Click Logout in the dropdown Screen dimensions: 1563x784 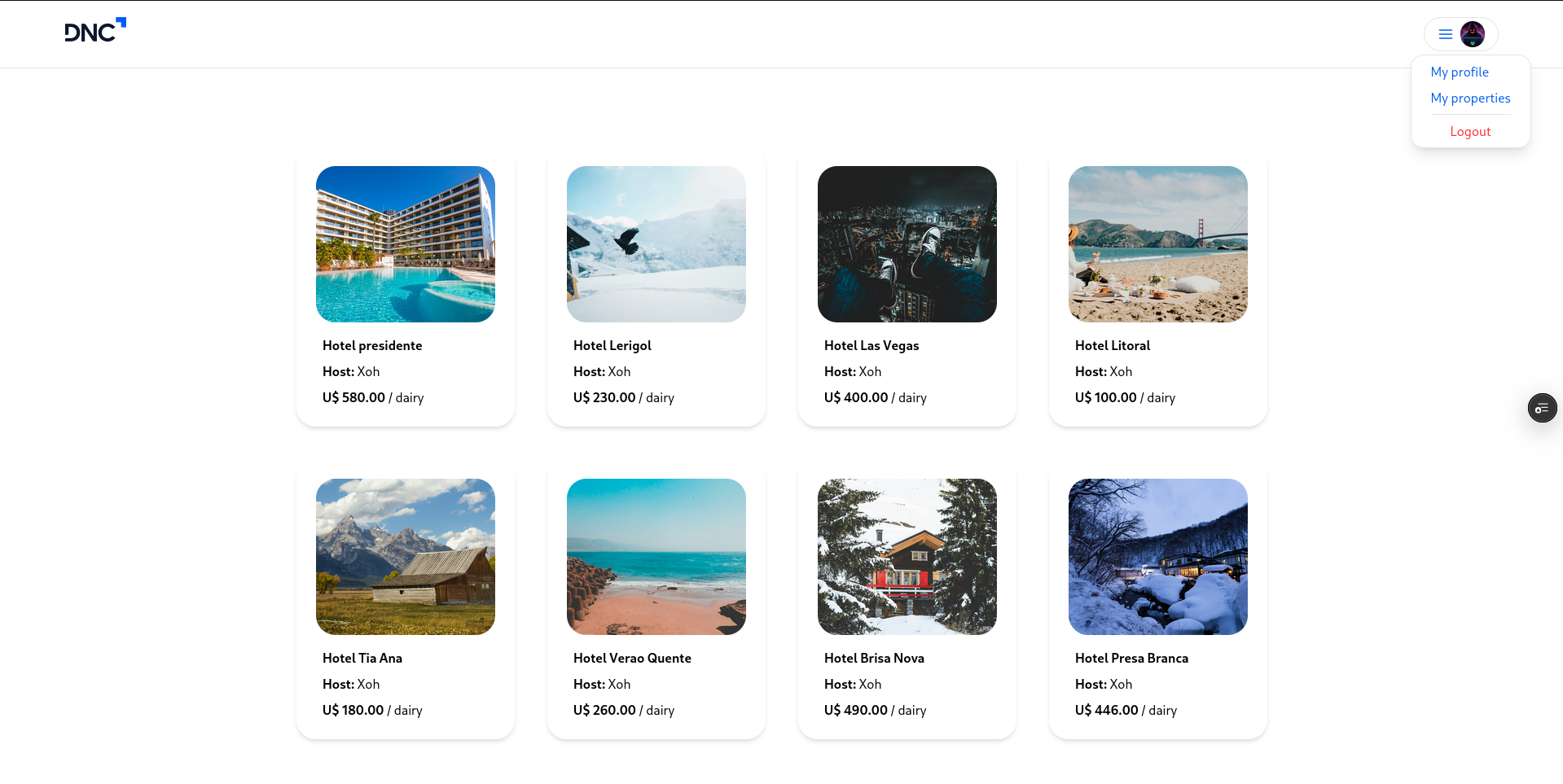pos(1470,131)
